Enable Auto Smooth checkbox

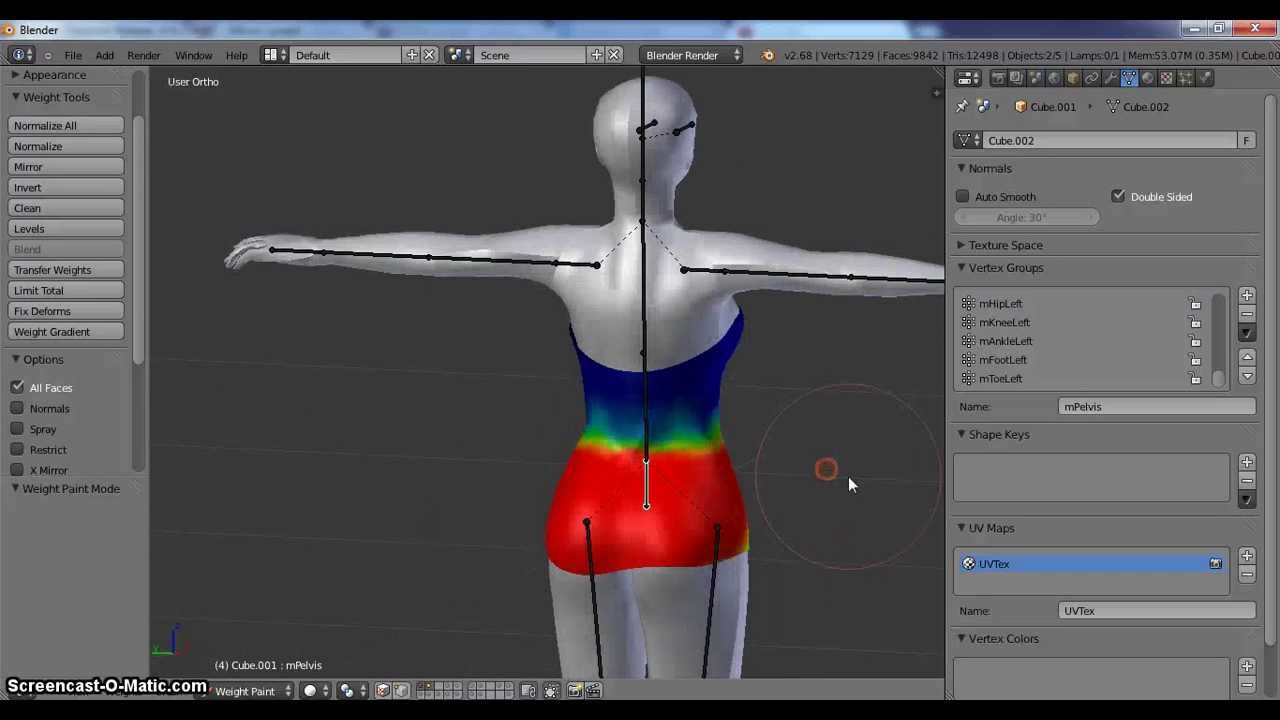pos(963,197)
